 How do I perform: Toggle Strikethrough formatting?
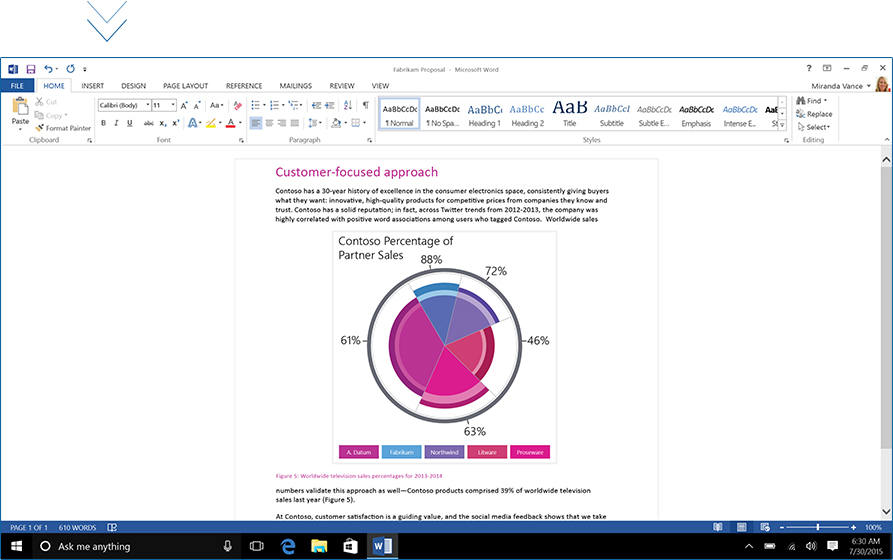148,123
